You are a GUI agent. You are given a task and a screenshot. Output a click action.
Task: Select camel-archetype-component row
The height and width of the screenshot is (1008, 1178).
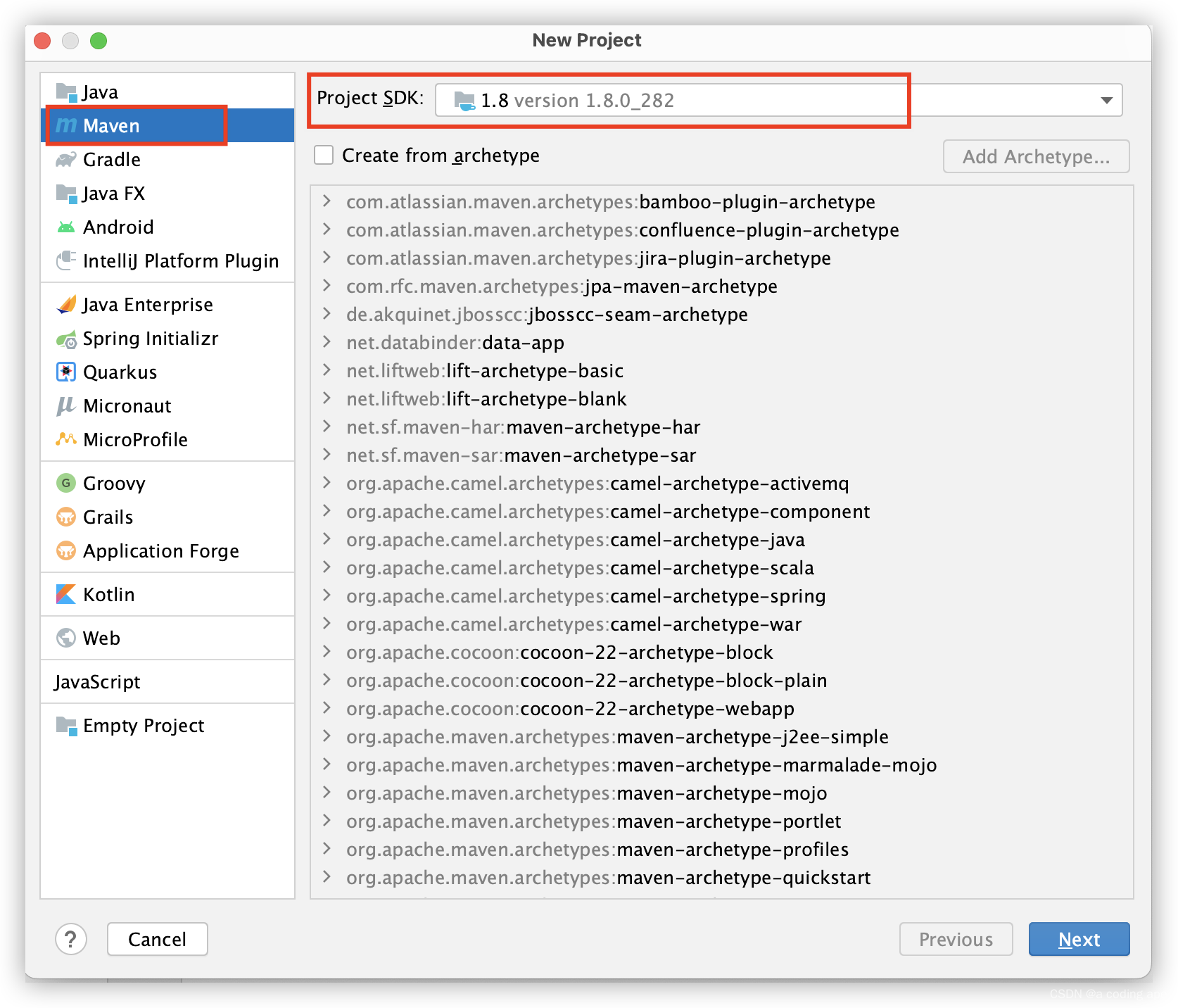(722, 512)
